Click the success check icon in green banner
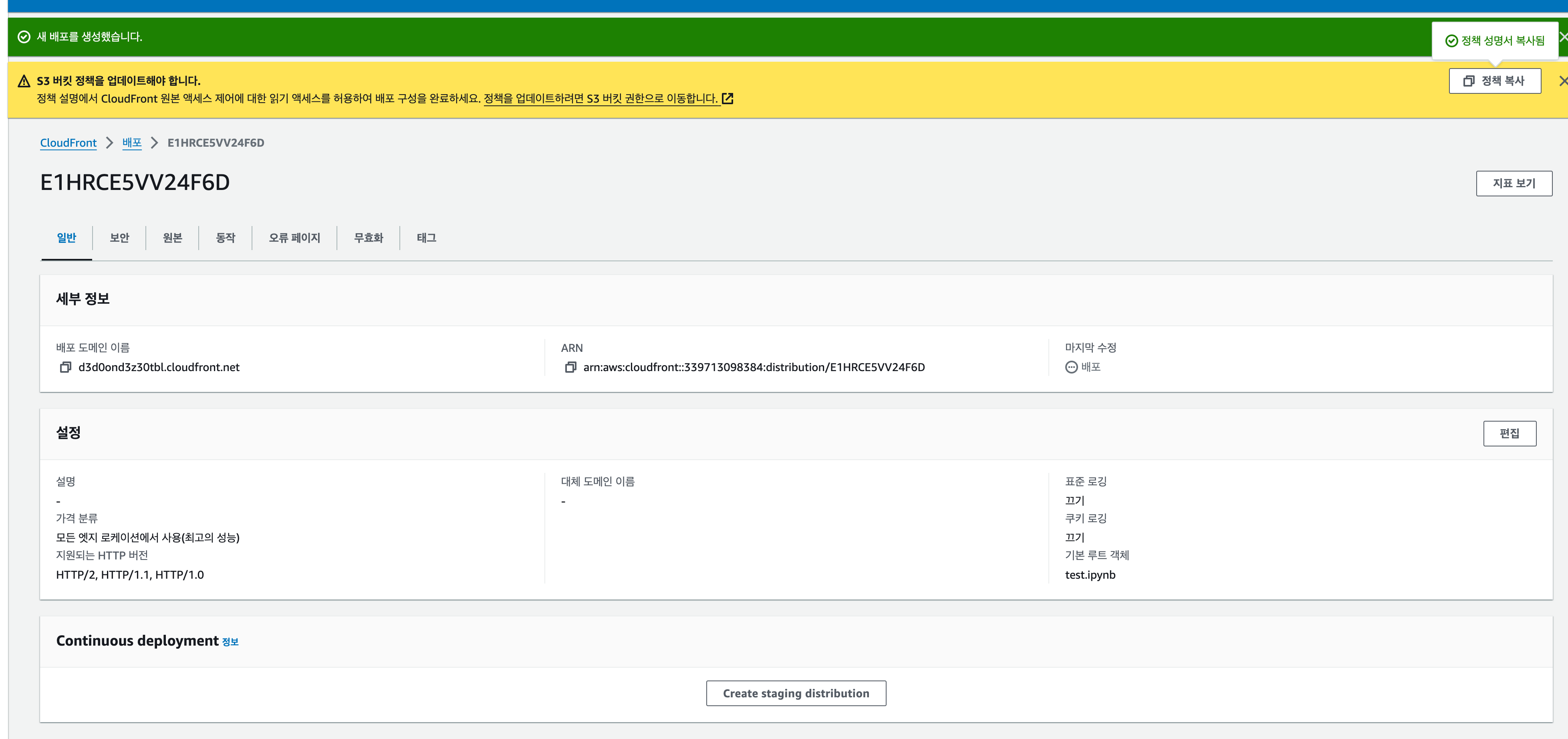1568x739 pixels. 24,36
